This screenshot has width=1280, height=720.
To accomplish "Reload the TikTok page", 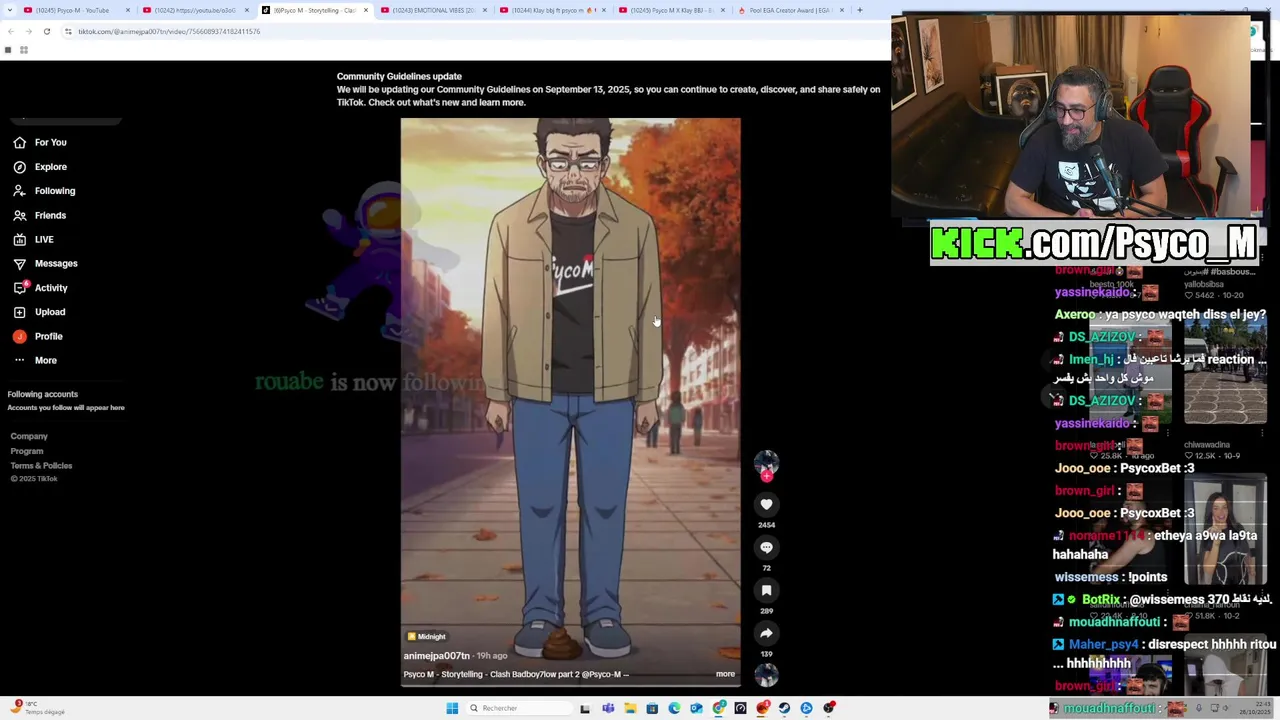I will coord(46,31).
